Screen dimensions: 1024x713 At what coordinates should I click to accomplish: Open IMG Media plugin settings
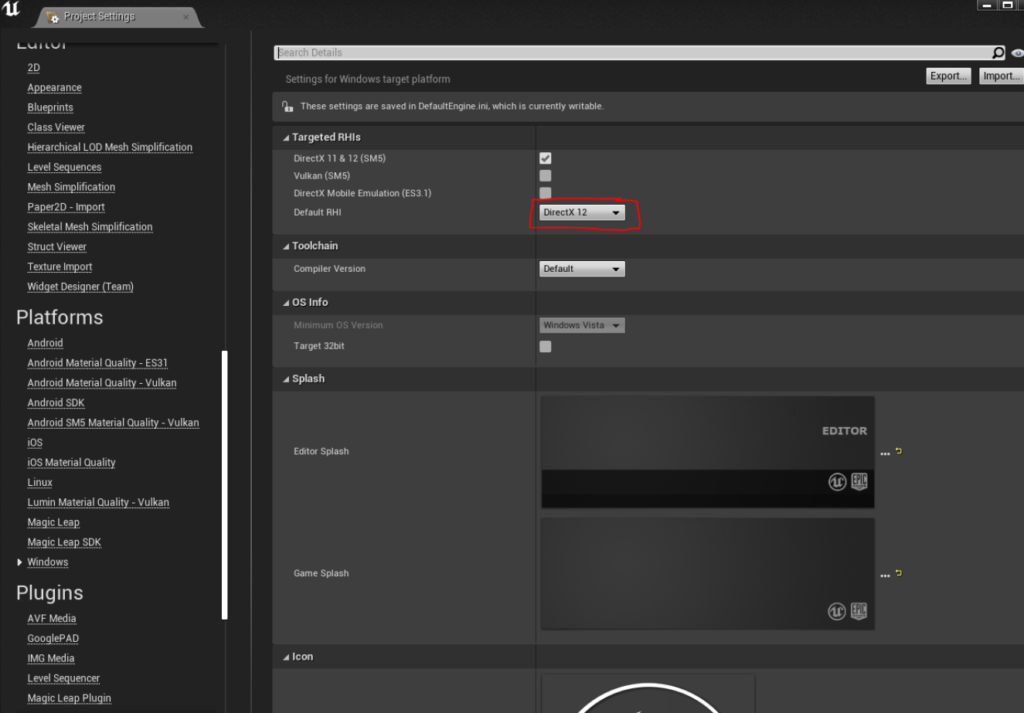coord(51,659)
